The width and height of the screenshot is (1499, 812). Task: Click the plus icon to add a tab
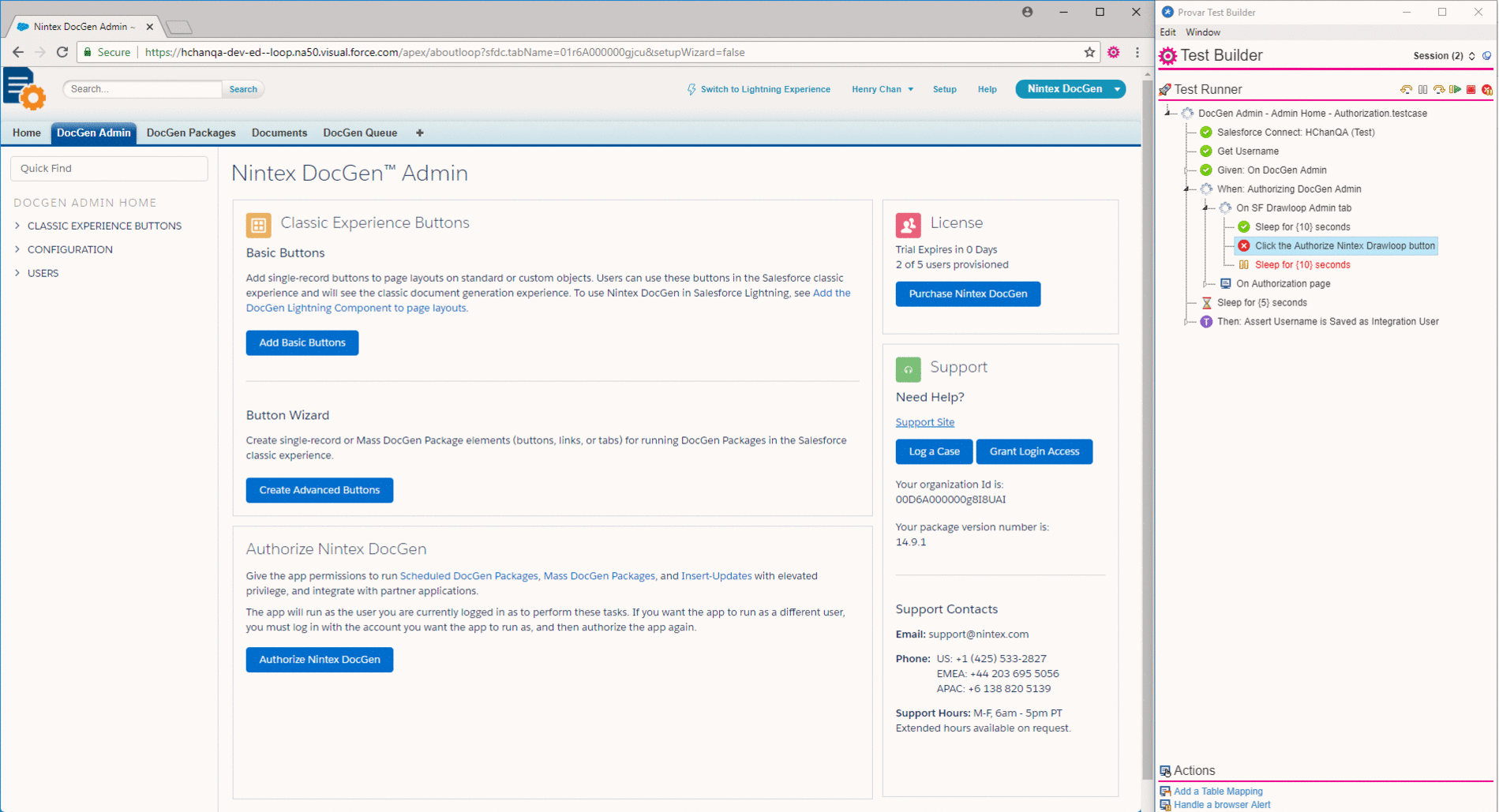click(x=420, y=133)
